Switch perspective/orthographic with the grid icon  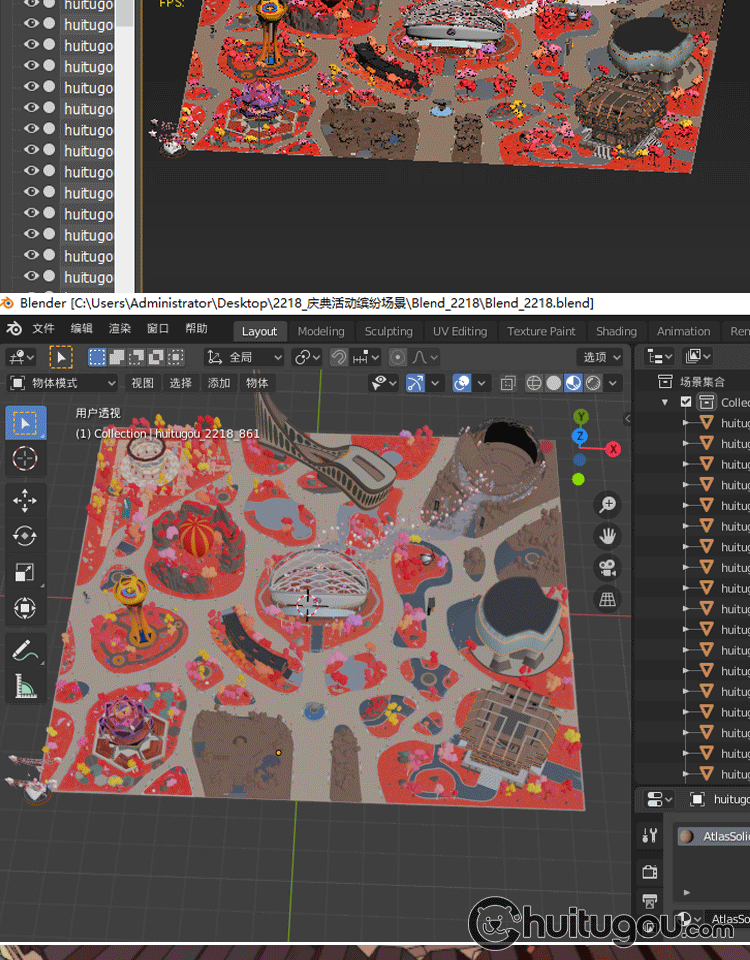click(607, 599)
